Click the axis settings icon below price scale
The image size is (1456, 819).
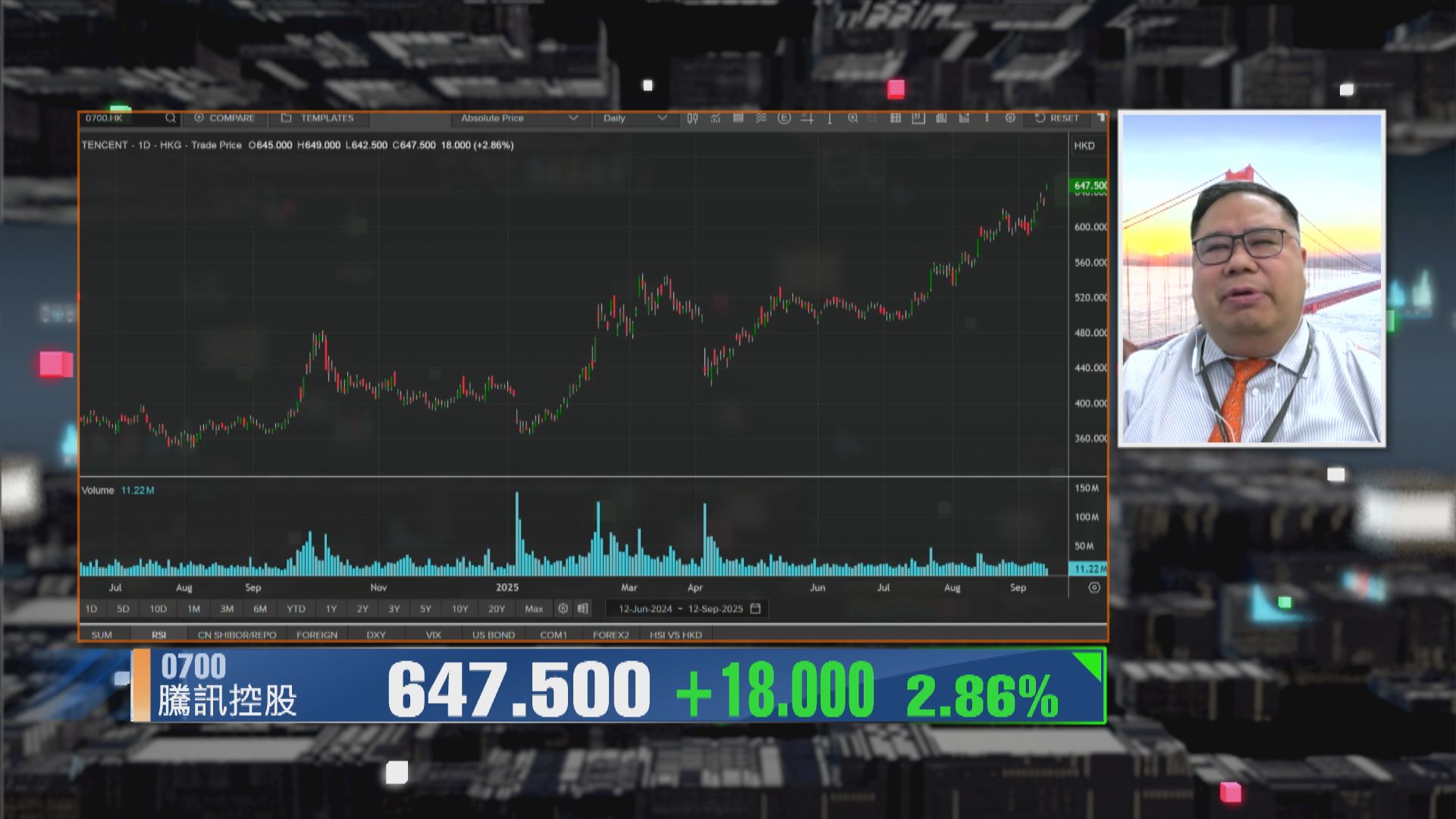coord(1094,588)
